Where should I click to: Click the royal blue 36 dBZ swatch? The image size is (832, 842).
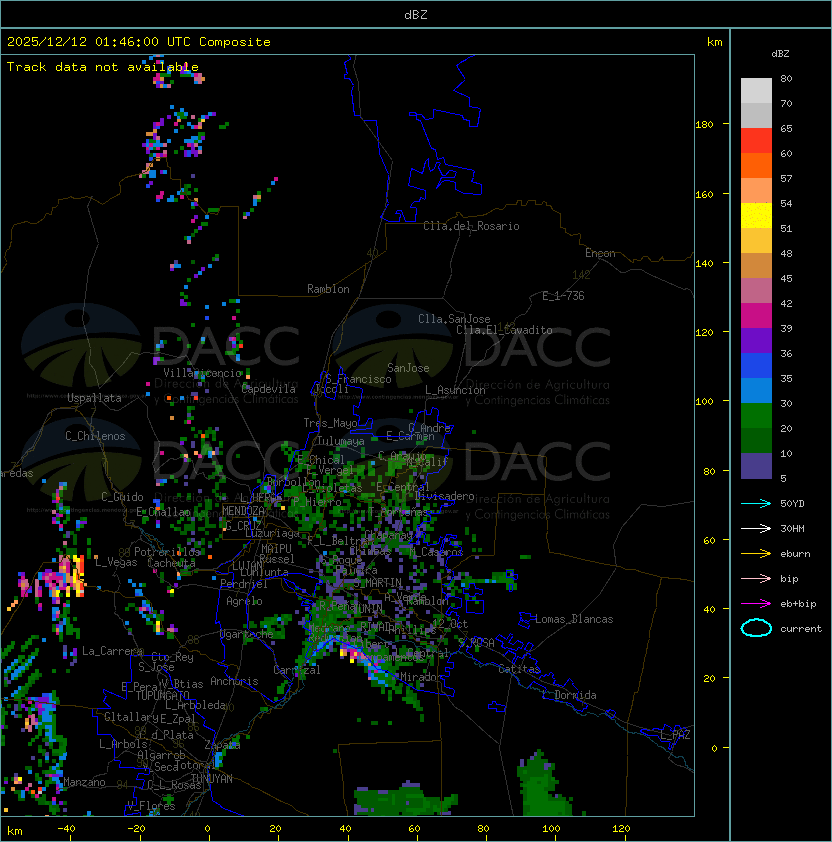(x=756, y=365)
